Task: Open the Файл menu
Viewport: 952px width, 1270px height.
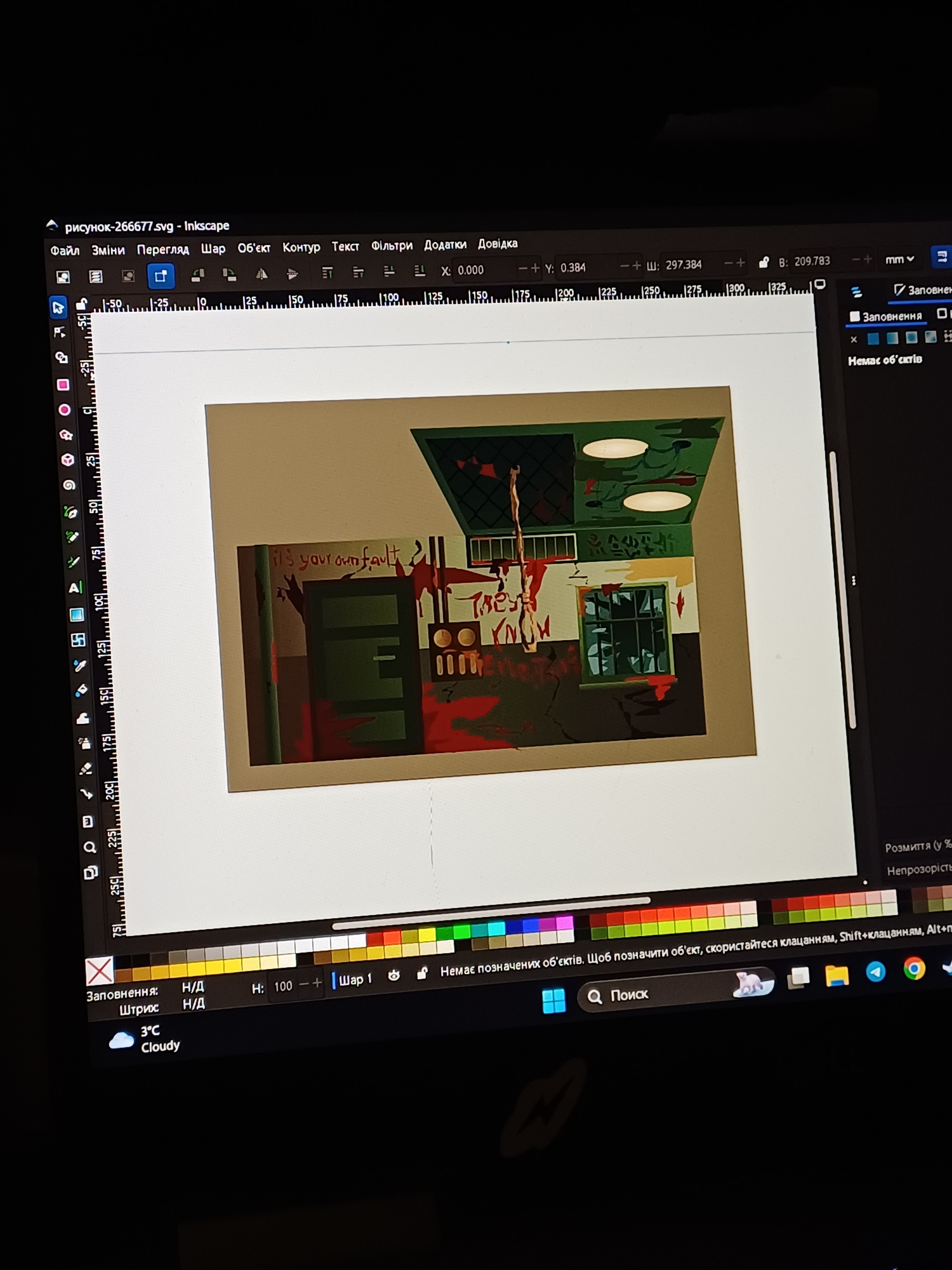Action: (65, 251)
